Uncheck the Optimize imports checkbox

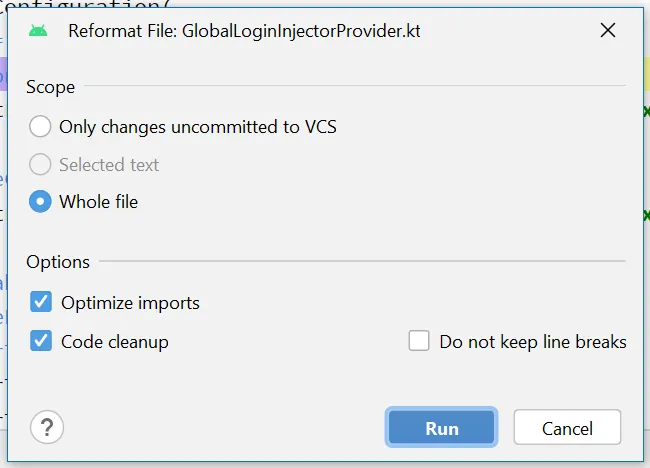pos(41,302)
